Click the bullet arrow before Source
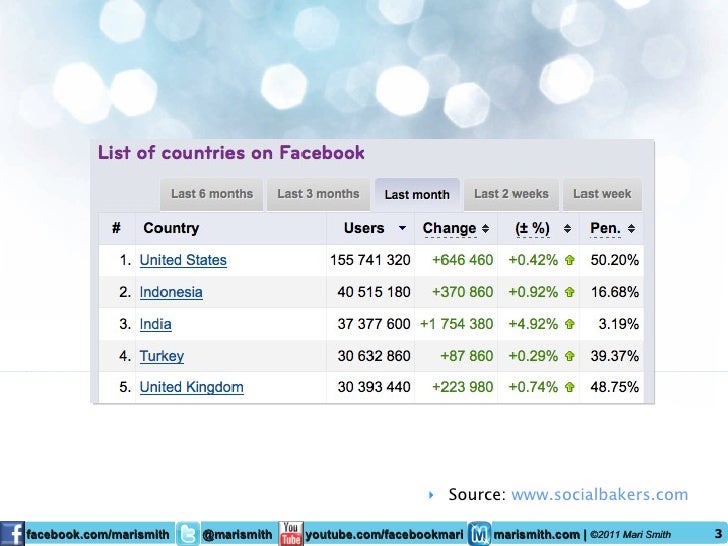This screenshot has width=728, height=546. 431,495
